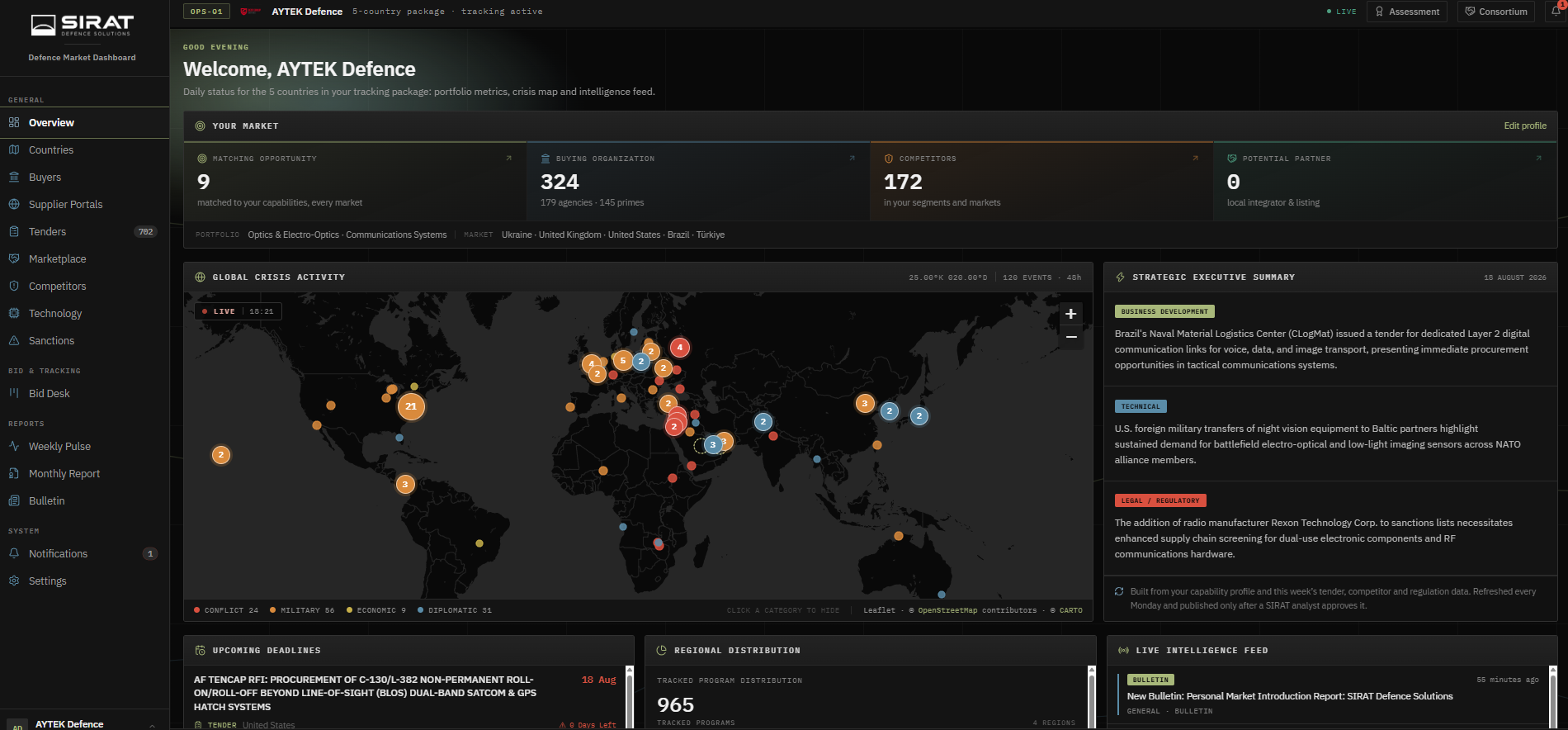Open the Overview sidebar item

[84, 122]
